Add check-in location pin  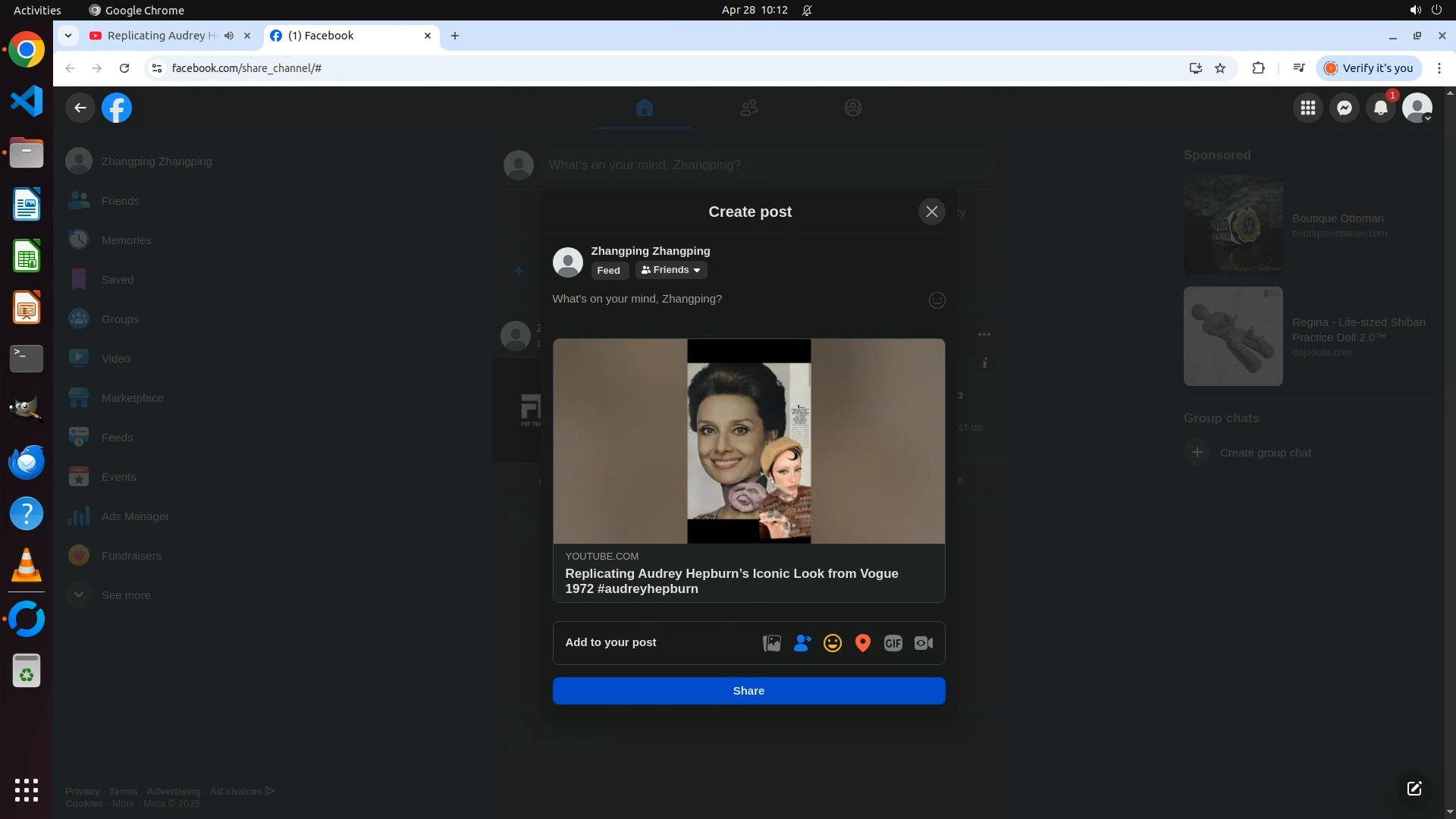(862, 643)
